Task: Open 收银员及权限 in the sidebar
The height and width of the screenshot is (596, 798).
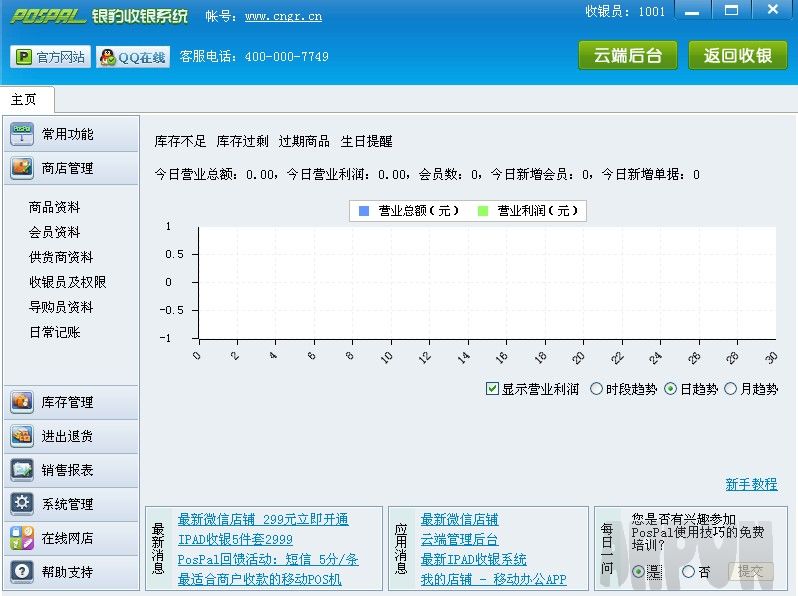Action: pyautogui.click(x=67, y=282)
